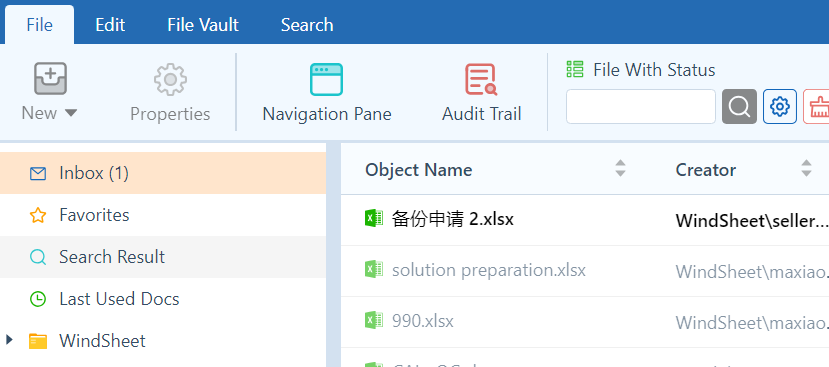Open the blue gear search settings
This screenshot has height=367, width=829.
[x=779, y=107]
